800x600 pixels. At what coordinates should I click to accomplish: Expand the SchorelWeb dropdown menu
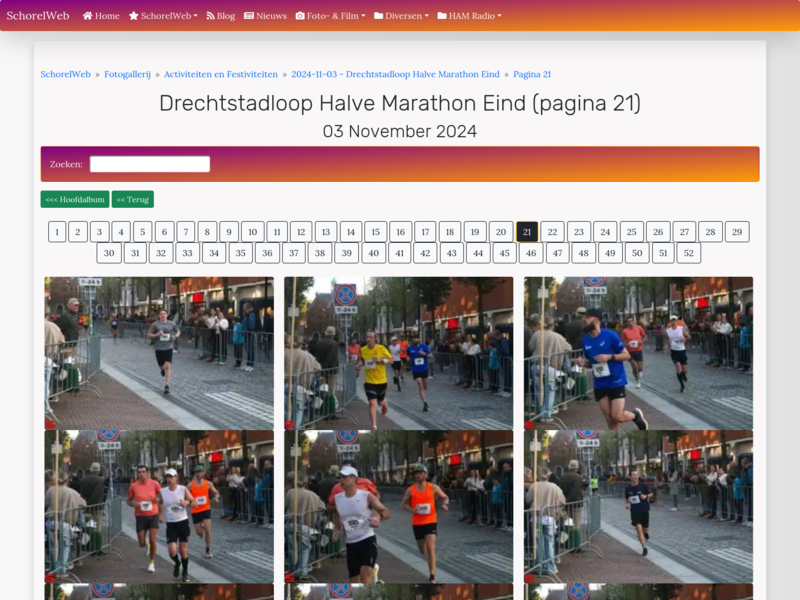click(x=163, y=16)
